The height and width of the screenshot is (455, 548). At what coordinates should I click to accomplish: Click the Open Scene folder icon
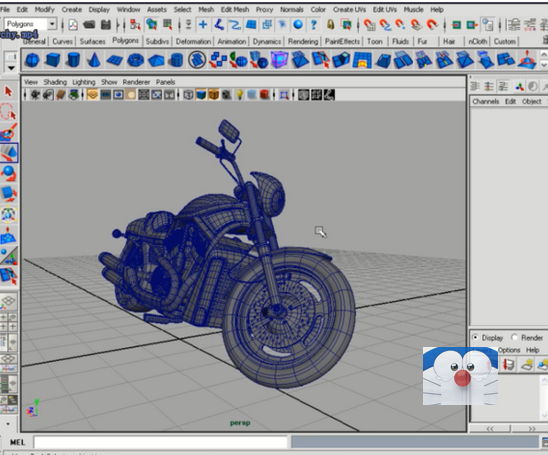[89, 24]
